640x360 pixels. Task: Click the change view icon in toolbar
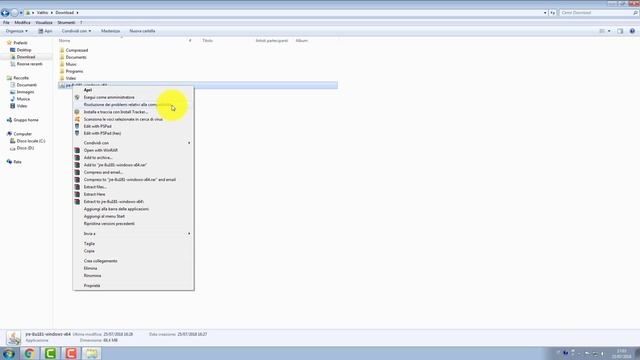pyautogui.click(x=602, y=31)
